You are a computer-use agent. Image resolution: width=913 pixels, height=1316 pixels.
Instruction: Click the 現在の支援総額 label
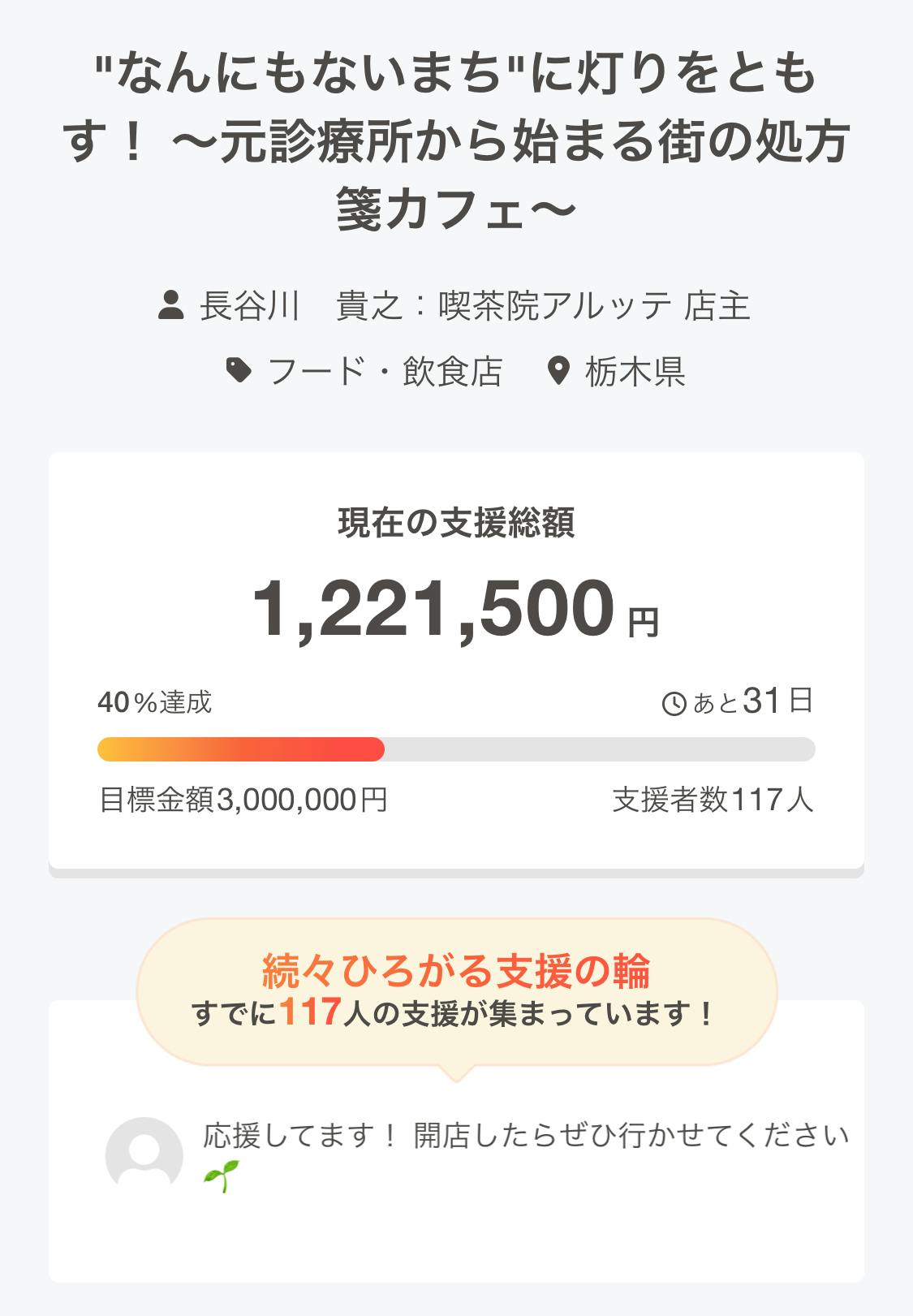(x=456, y=523)
